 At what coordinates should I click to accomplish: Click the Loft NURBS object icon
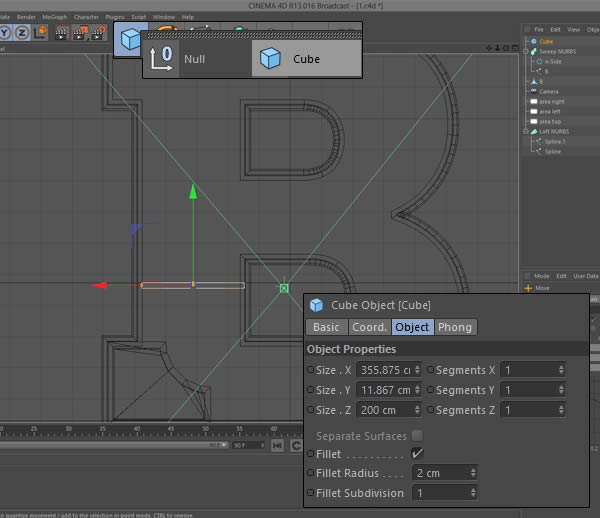tap(534, 132)
